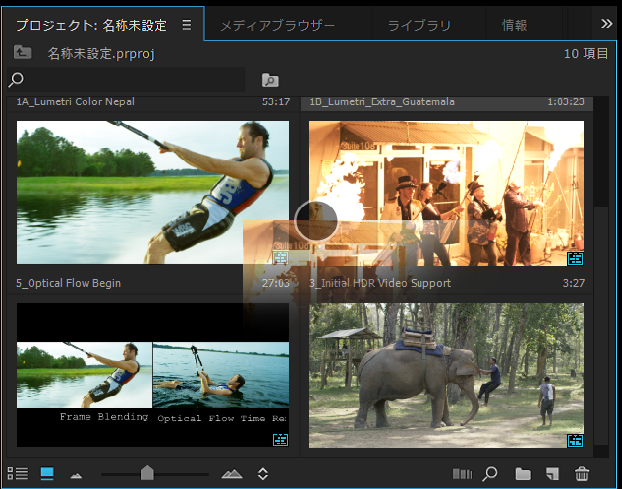Click the small mountain zoom-out icon
Viewport: 622px width, 489px height.
(76, 475)
